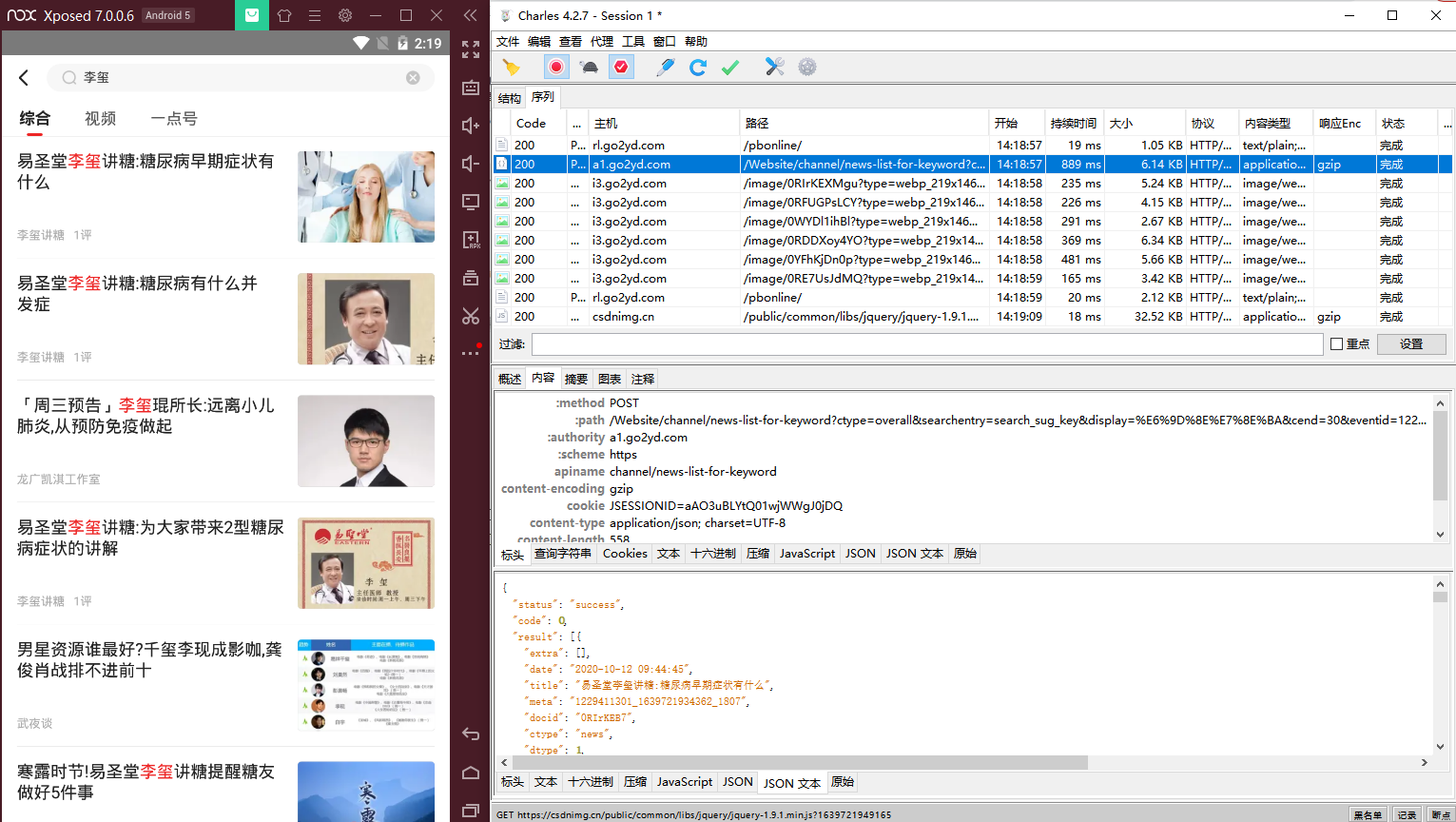The width and height of the screenshot is (1456, 822).
Task: Select the csdnimg.cn jquery request row
Action: (972, 316)
